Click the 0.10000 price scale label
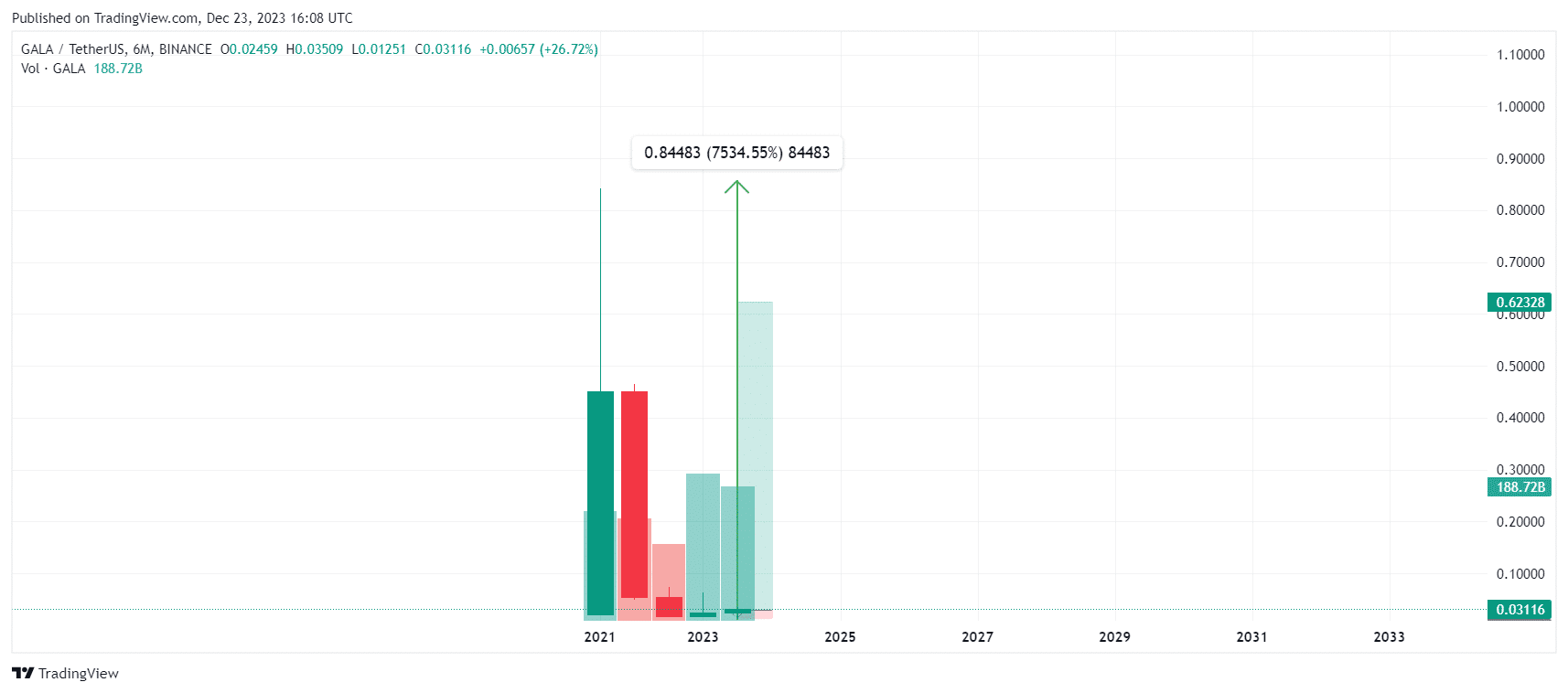The height and width of the screenshot is (693, 1568). click(x=1520, y=574)
